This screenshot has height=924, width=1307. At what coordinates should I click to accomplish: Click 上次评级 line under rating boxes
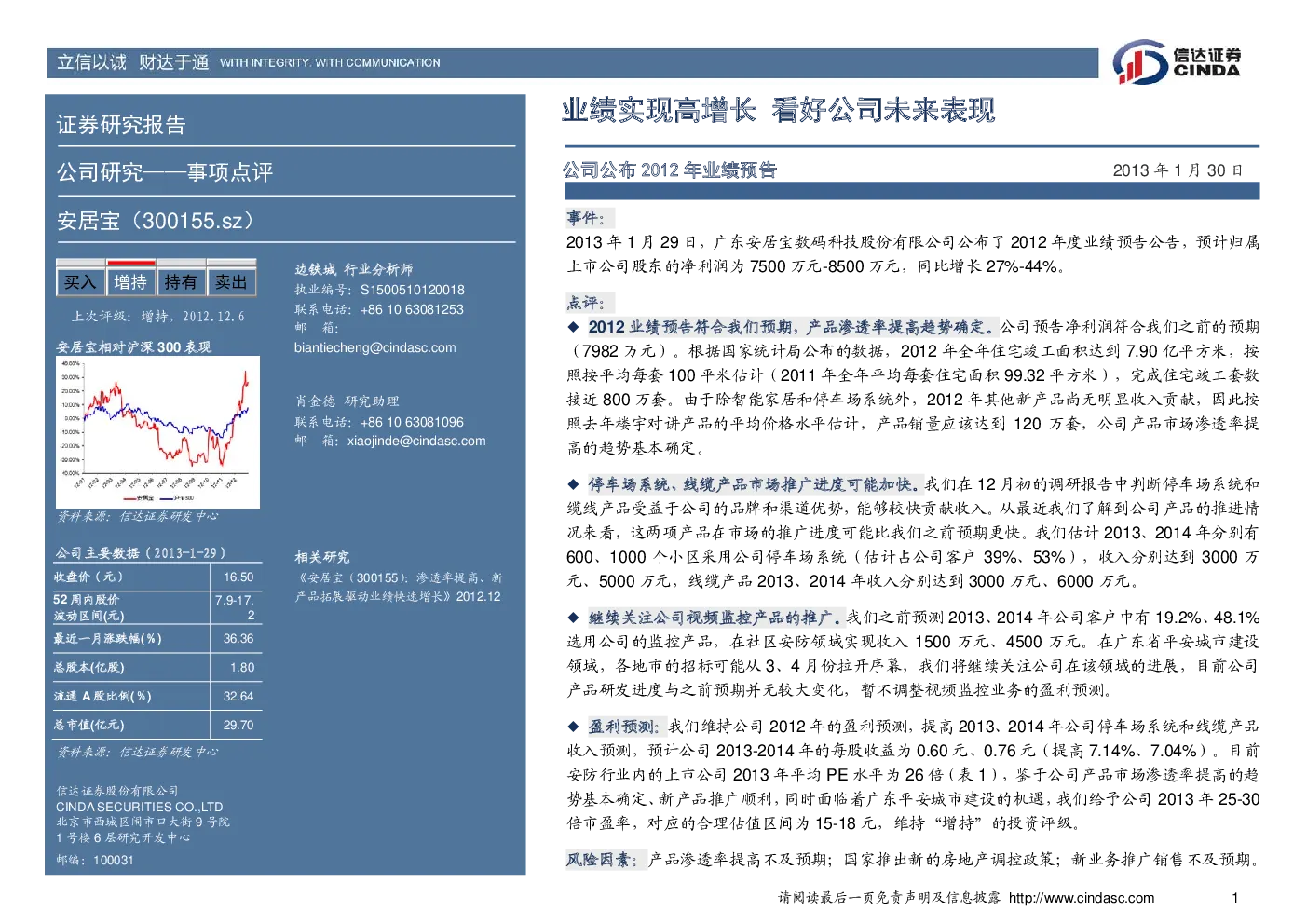(159, 317)
